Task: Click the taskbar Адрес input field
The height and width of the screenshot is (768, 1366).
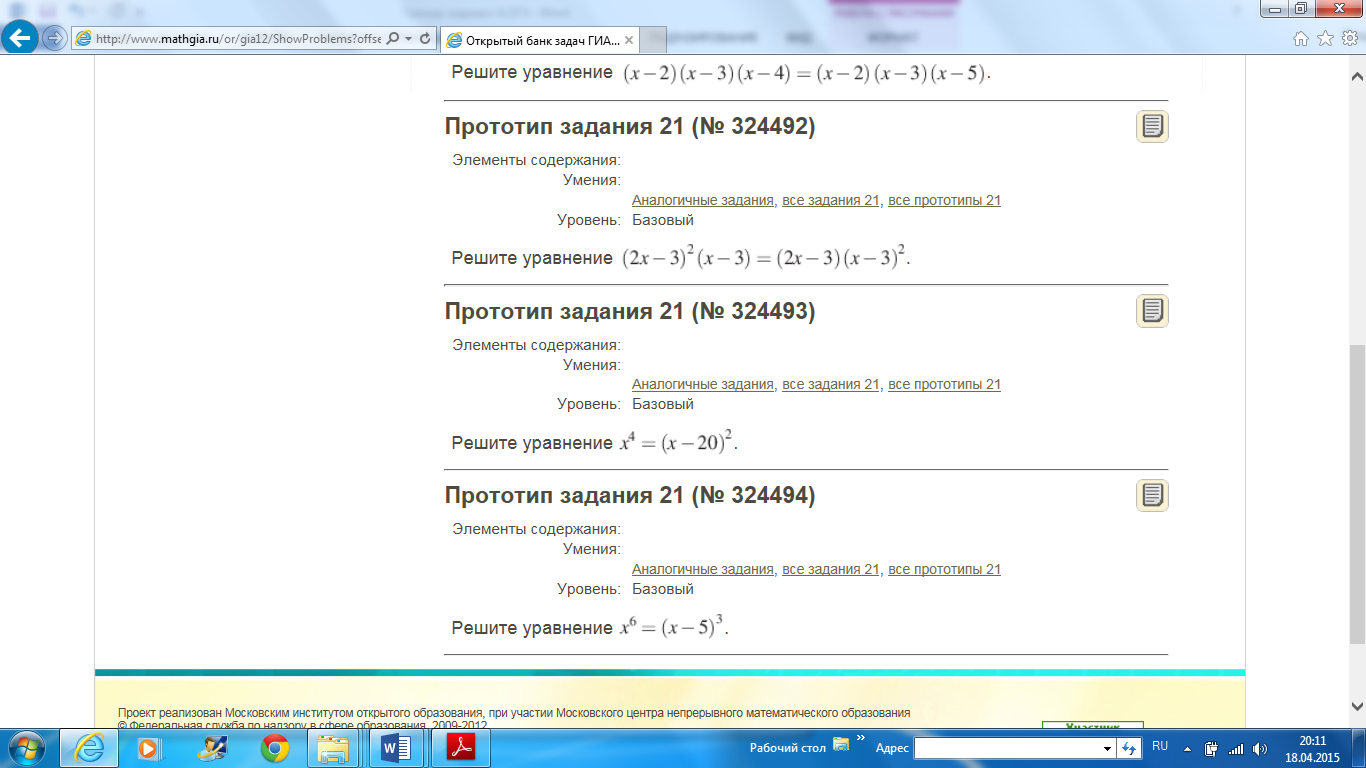Action: click(x=1007, y=748)
